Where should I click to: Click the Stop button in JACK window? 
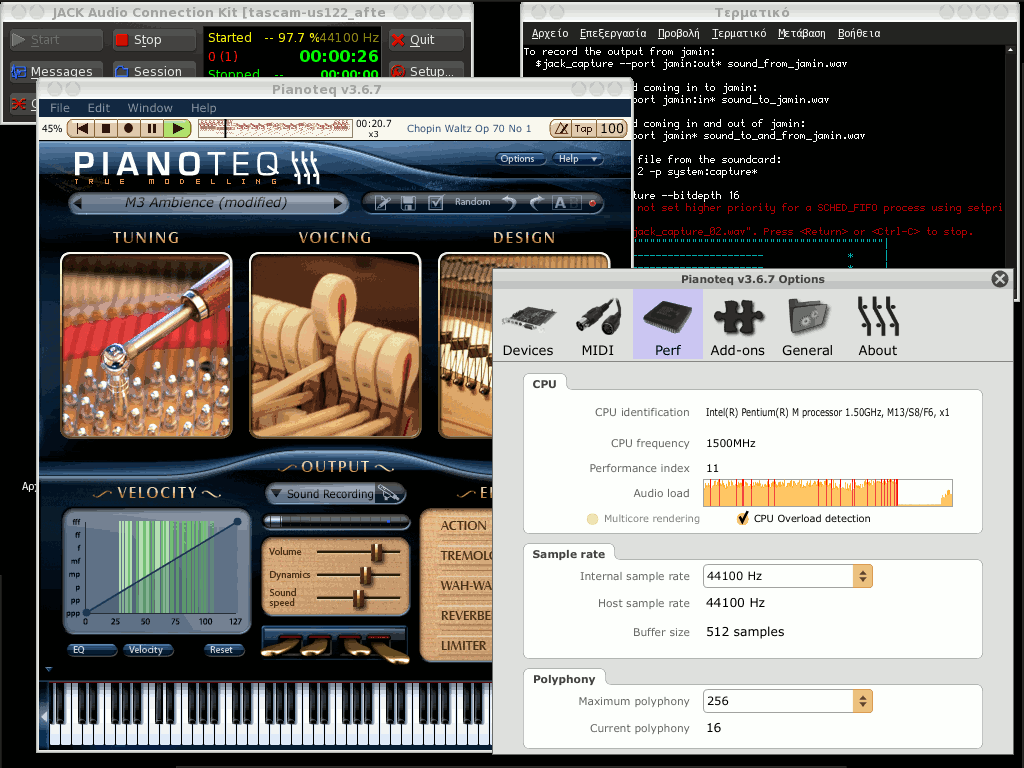pos(153,40)
